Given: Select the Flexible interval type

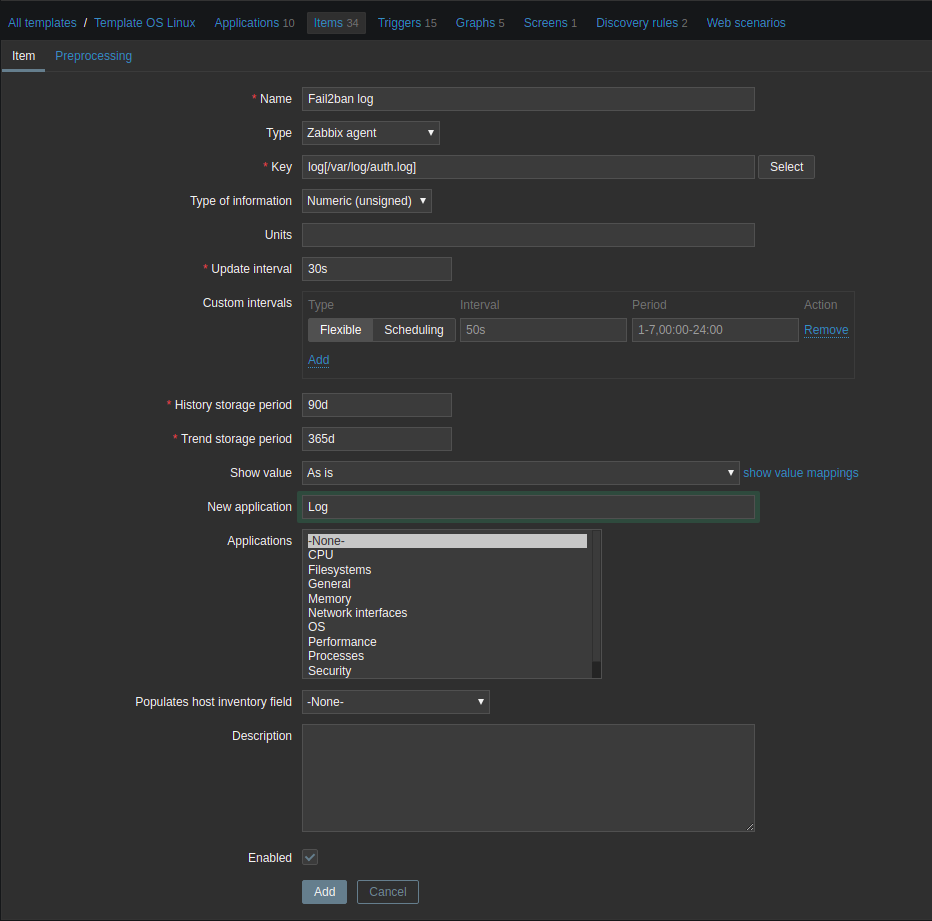Looking at the screenshot, I should [340, 330].
